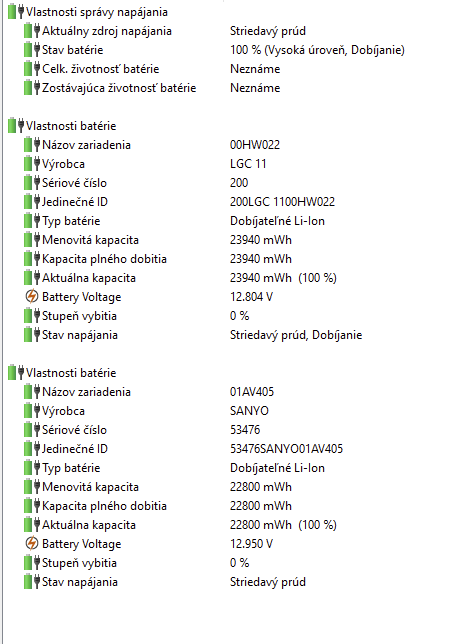This screenshot has height=644, width=467.
Task: Select 'Dobíjateľné Li-Ion' value in SANYO battery section
Action: point(277,468)
